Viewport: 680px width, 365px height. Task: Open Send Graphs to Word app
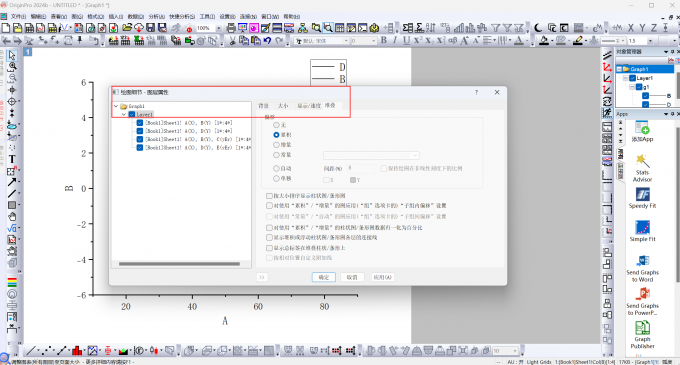(642, 268)
